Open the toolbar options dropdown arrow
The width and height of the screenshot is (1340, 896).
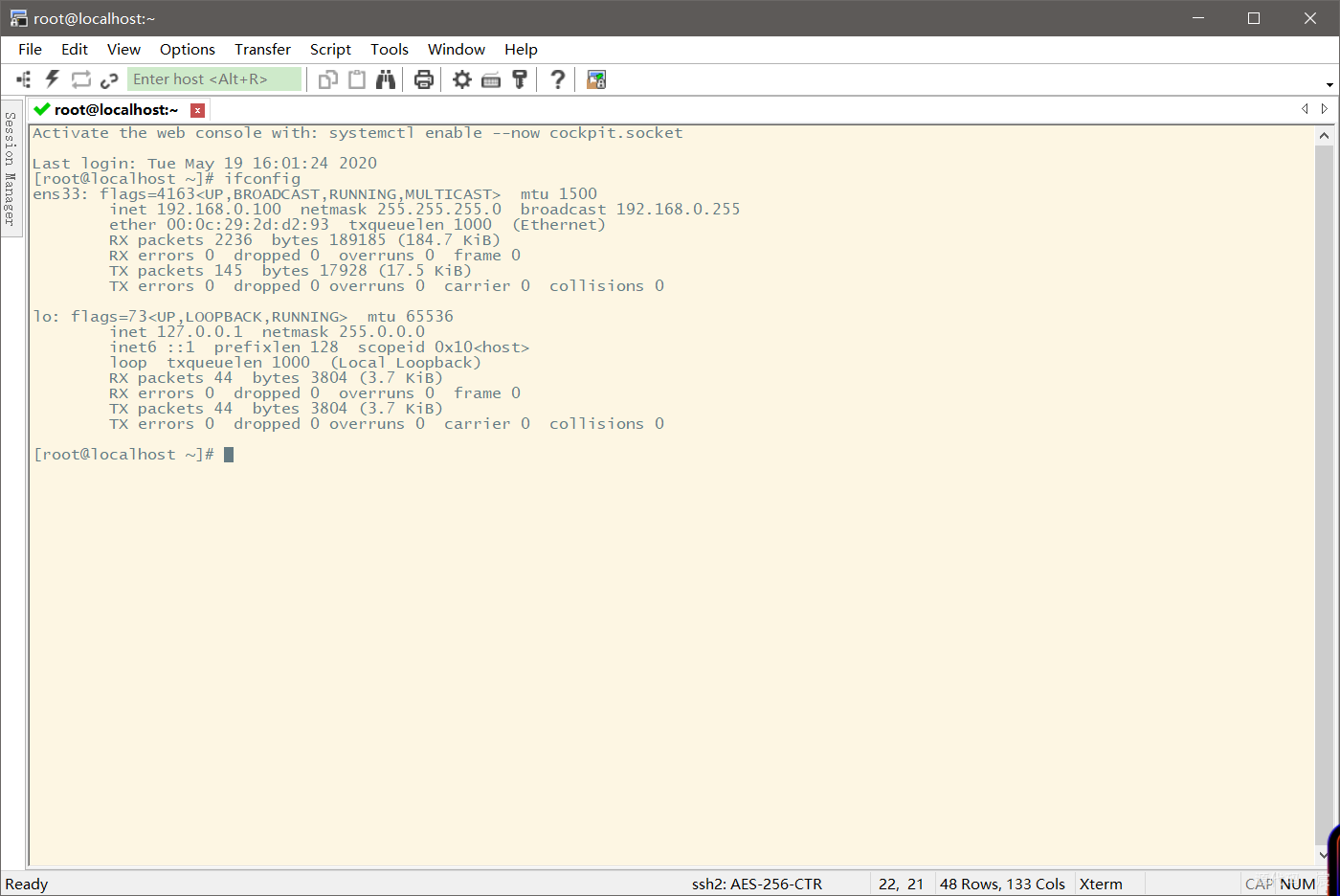click(x=1329, y=84)
